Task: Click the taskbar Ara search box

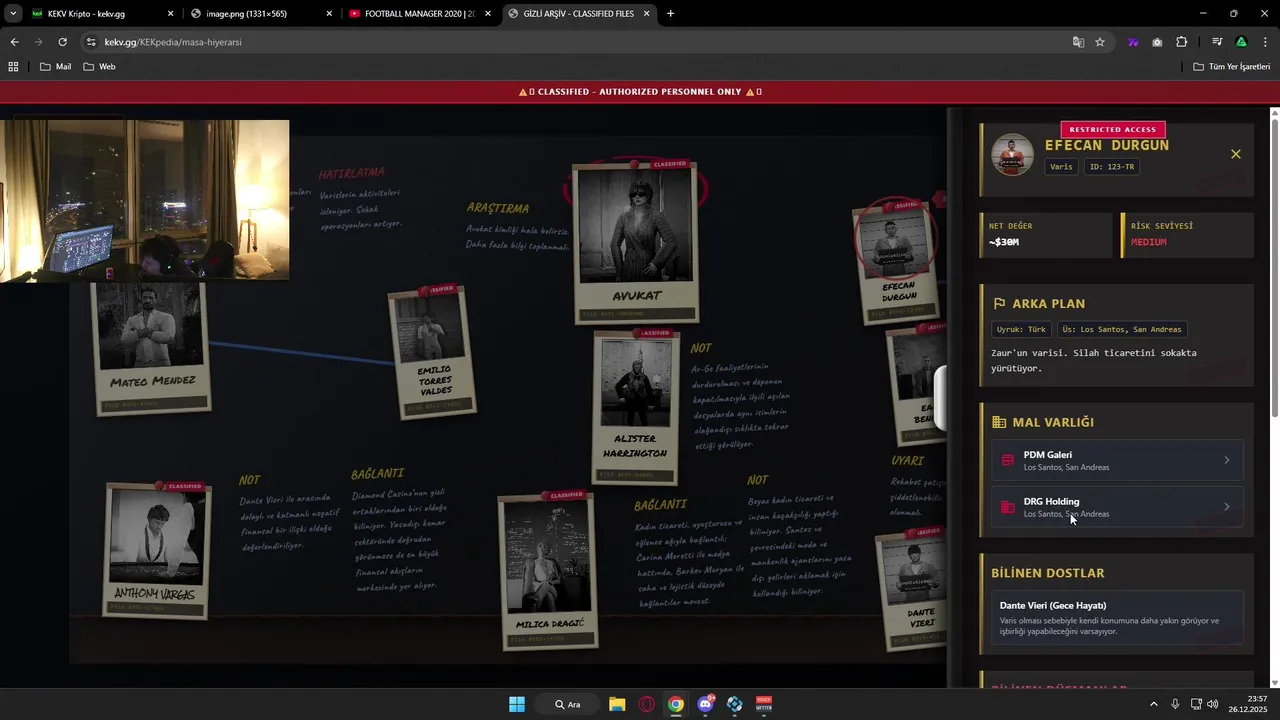Action: tap(568, 704)
